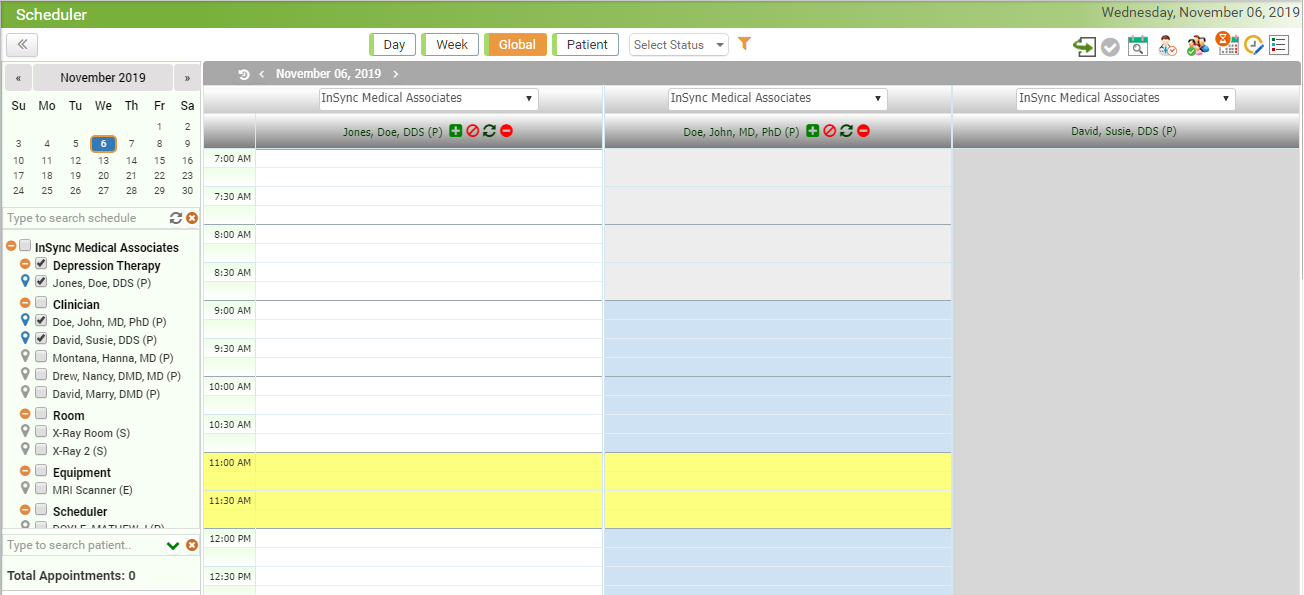
Task: Select November 15 in the mini calendar
Action: point(159,160)
